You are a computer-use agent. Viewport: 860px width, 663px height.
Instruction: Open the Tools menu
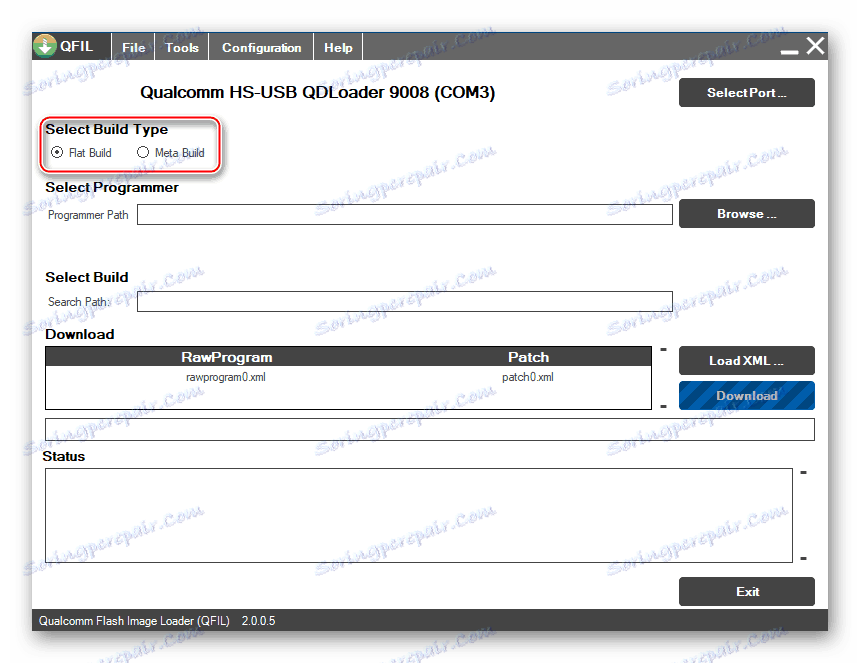[182, 48]
